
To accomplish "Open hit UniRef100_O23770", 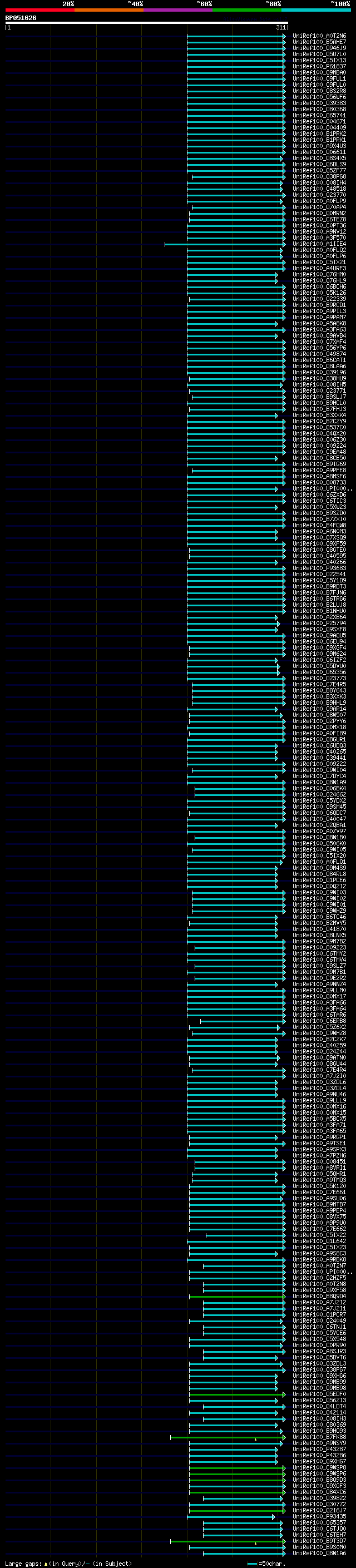I will coord(319,195).
